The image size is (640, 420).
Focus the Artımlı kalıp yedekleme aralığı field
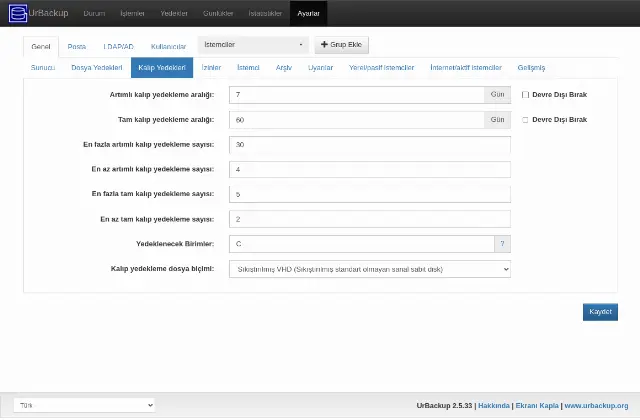357,95
